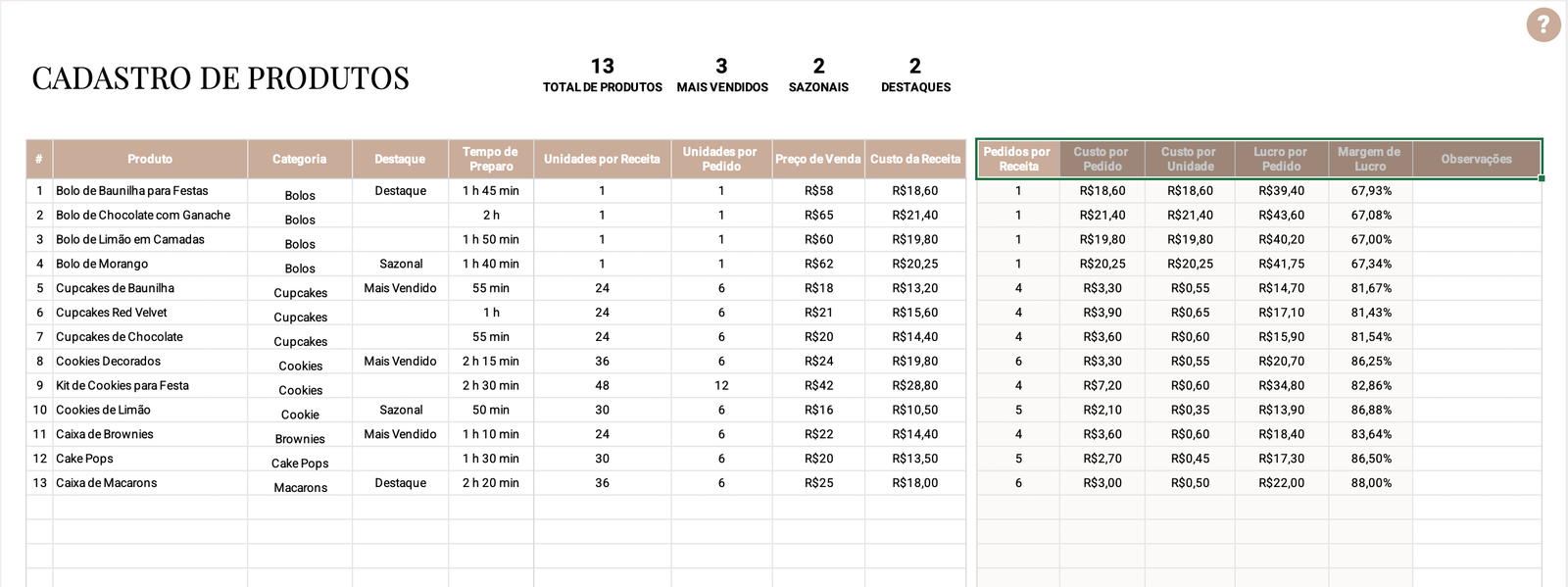Select the "Lucro por Pedido" header
Viewport: 1568px width, 587px height.
tap(1281, 159)
